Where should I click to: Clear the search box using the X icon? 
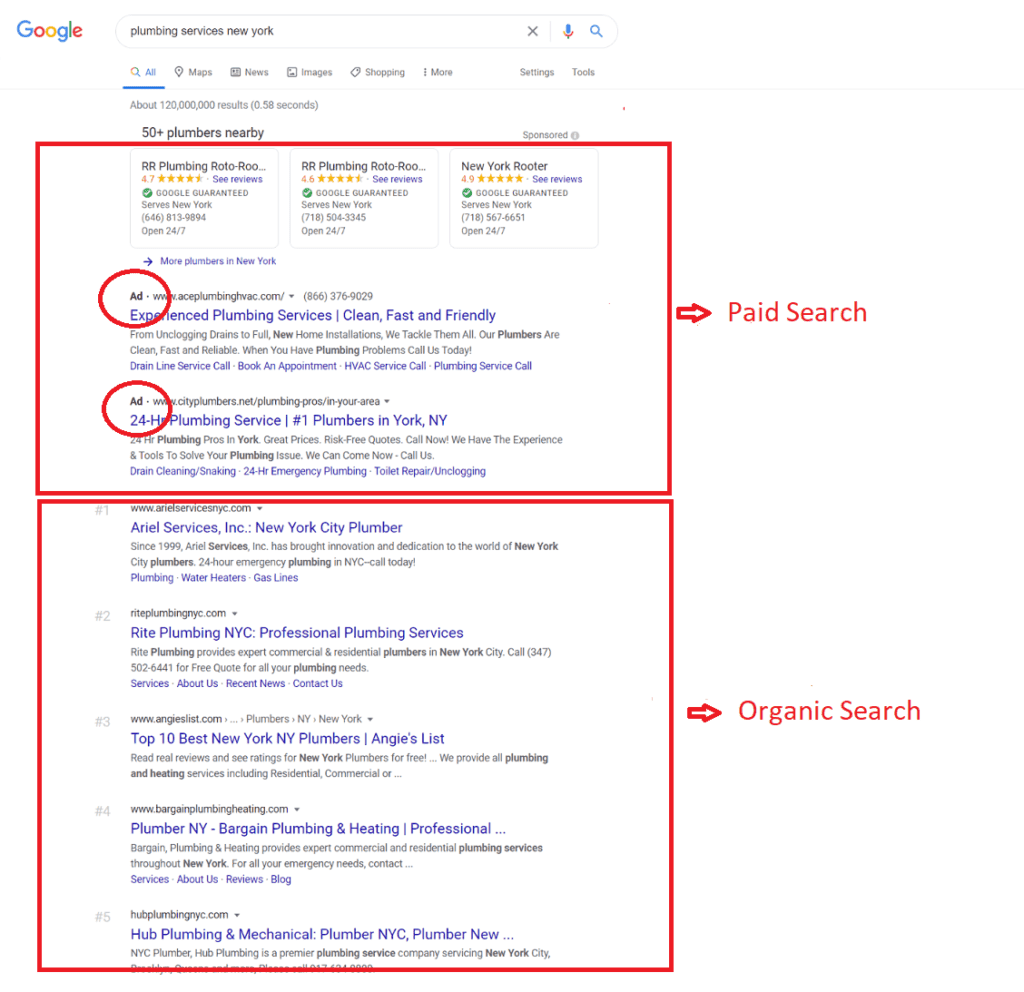pyautogui.click(x=533, y=31)
